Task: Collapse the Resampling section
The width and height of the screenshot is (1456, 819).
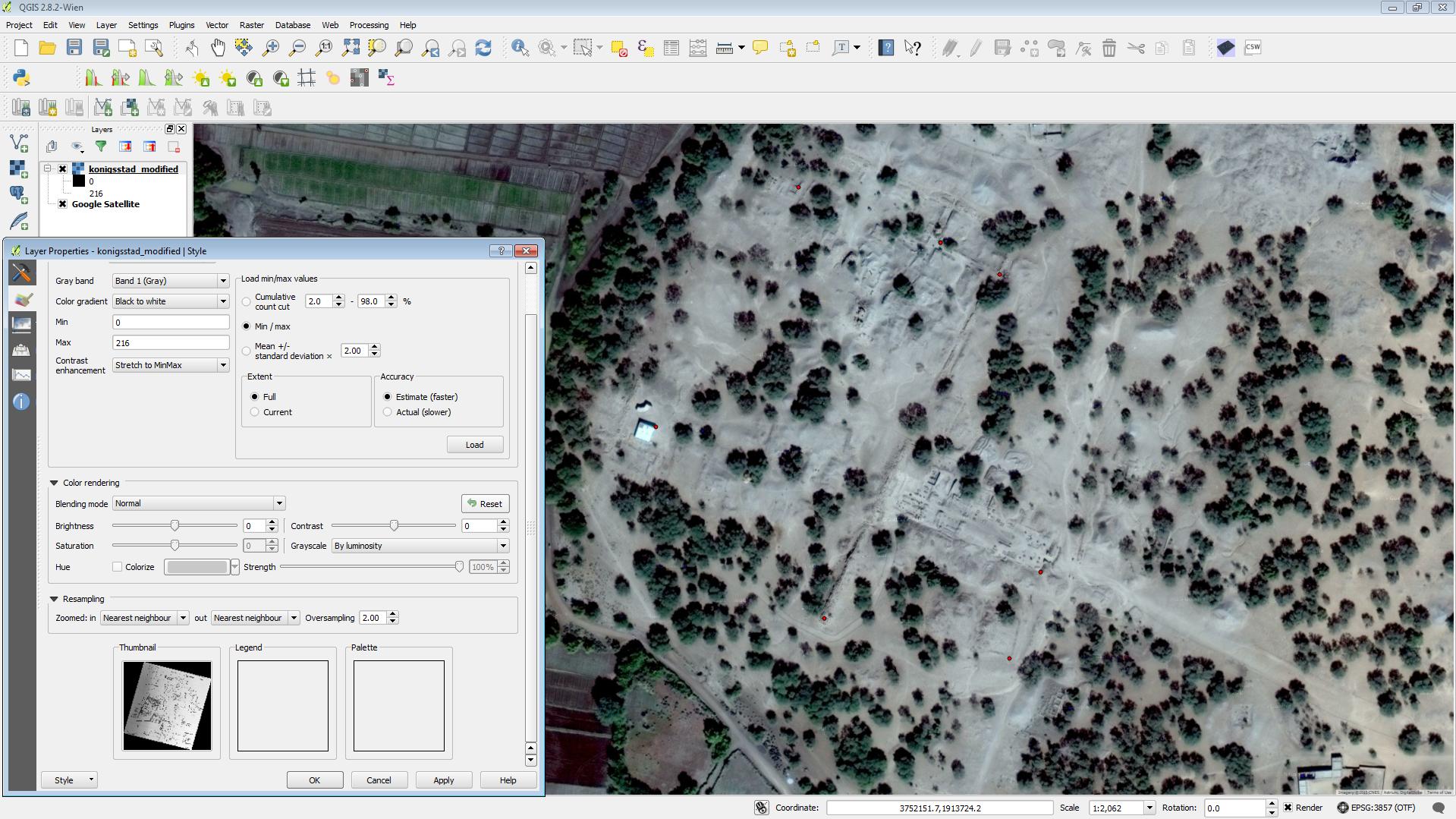Action: tap(54, 599)
